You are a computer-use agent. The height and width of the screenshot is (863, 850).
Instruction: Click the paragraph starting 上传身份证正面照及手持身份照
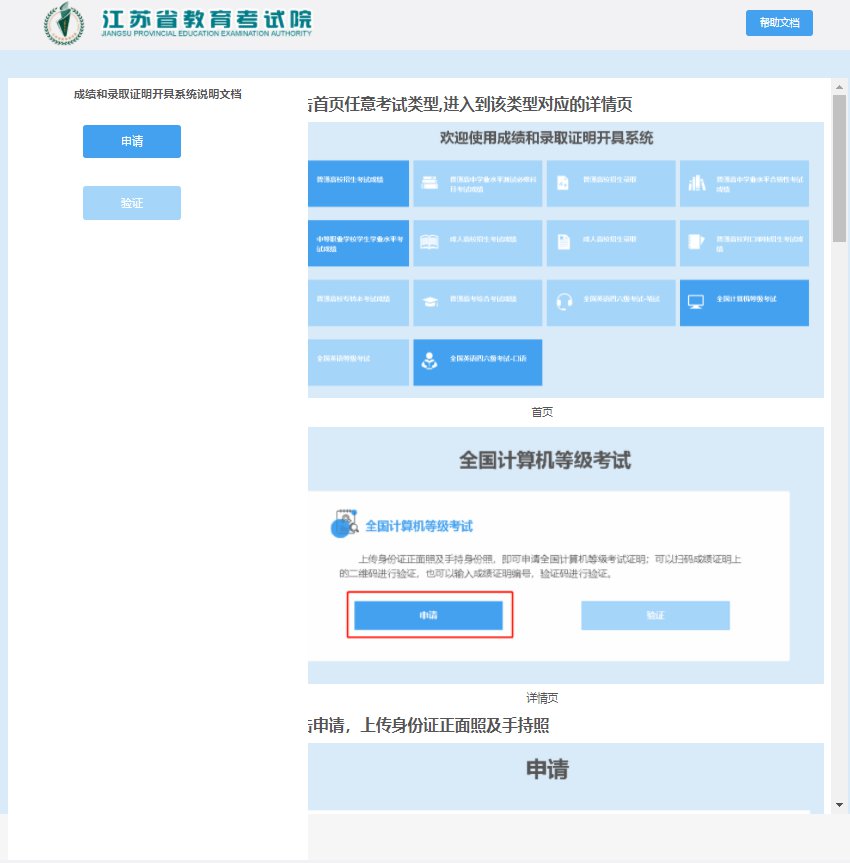pos(540,566)
